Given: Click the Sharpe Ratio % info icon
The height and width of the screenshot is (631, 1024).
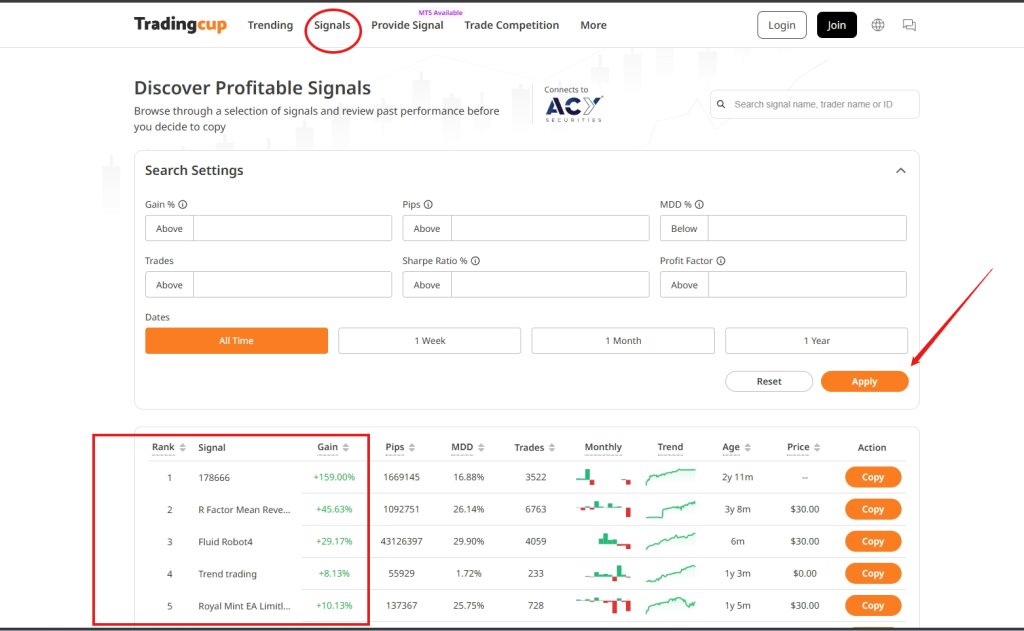Looking at the screenshot, I should point(475,261).
